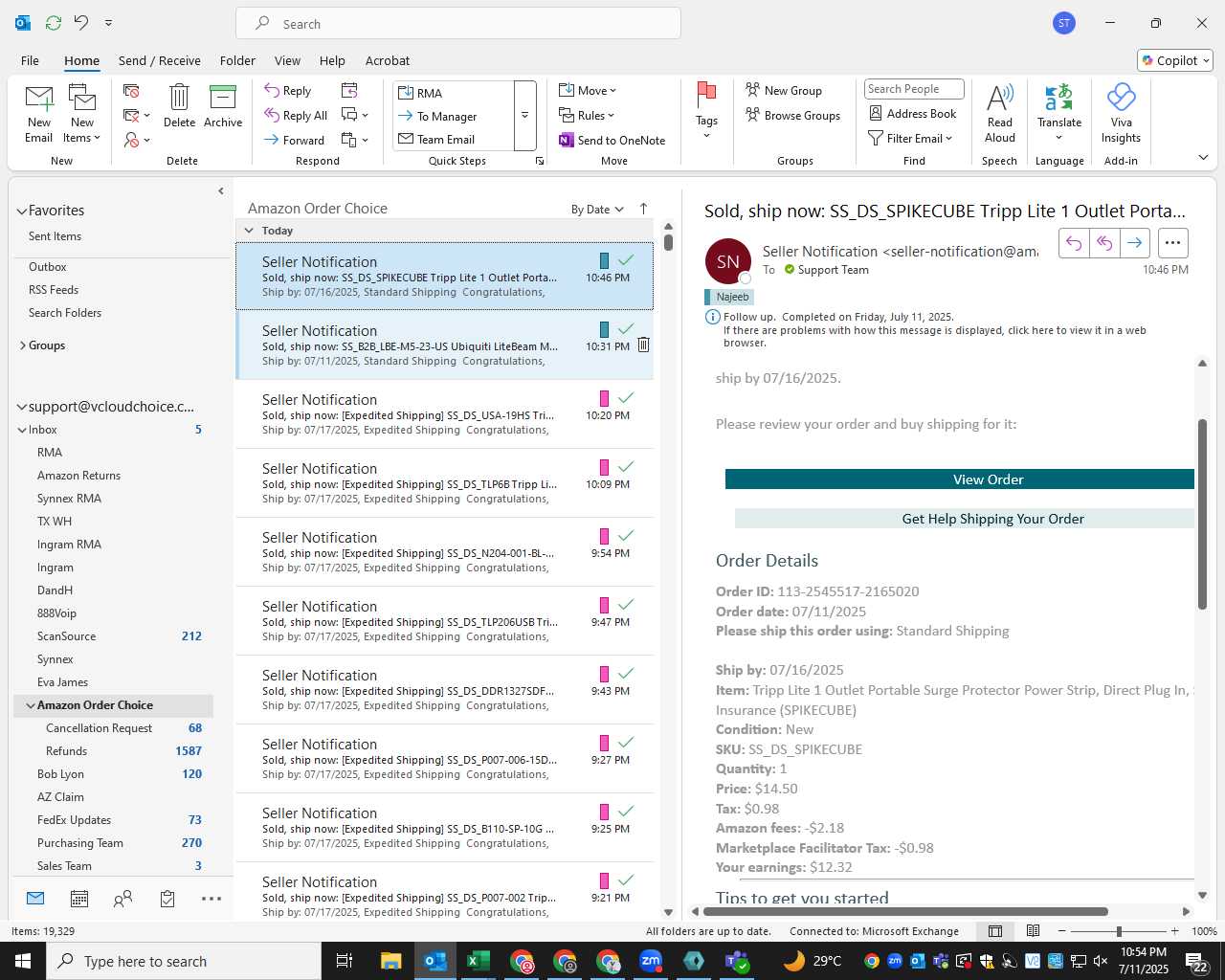The width and height of the screenshot is (1225, 980).
Task: Open the File menu
Action: pos(30,60)
